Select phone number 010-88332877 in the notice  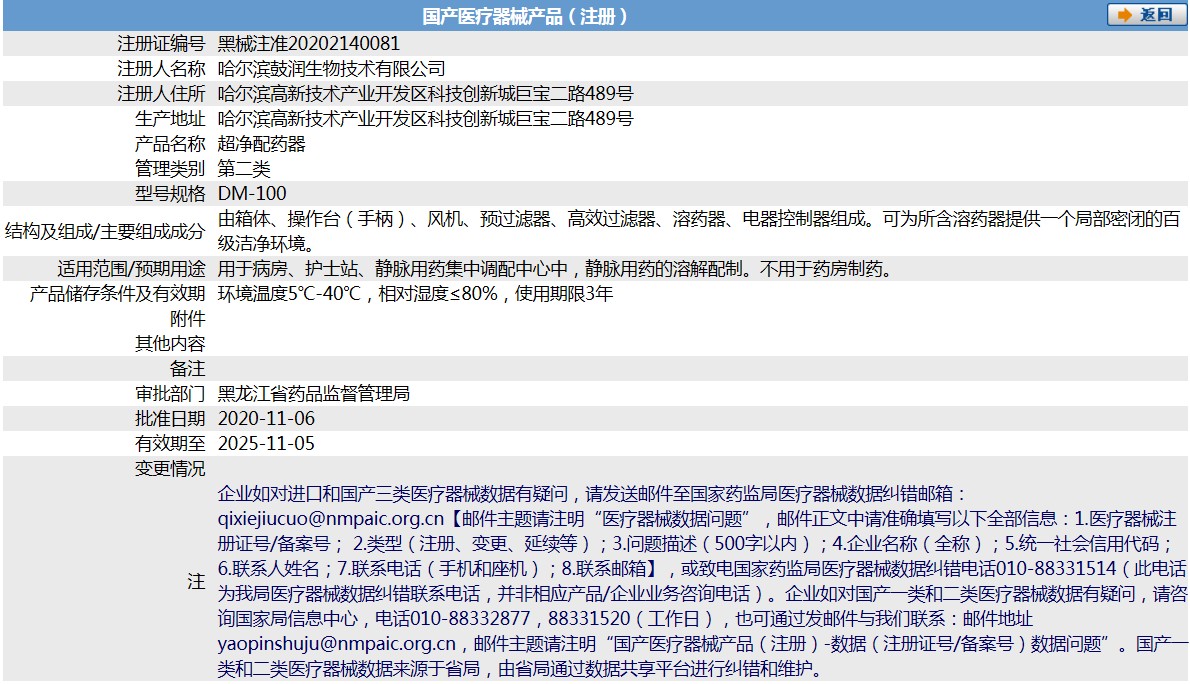pos(471,619)
